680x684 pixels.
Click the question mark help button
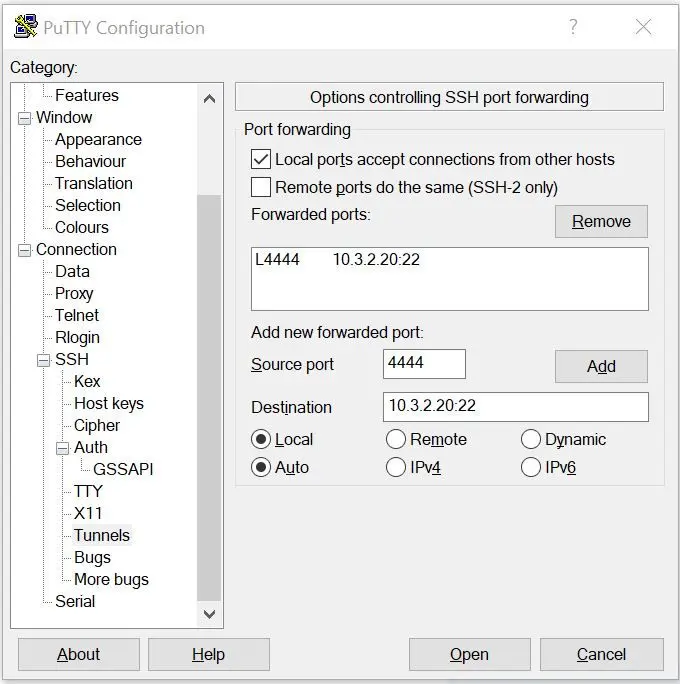coord(573,27)
